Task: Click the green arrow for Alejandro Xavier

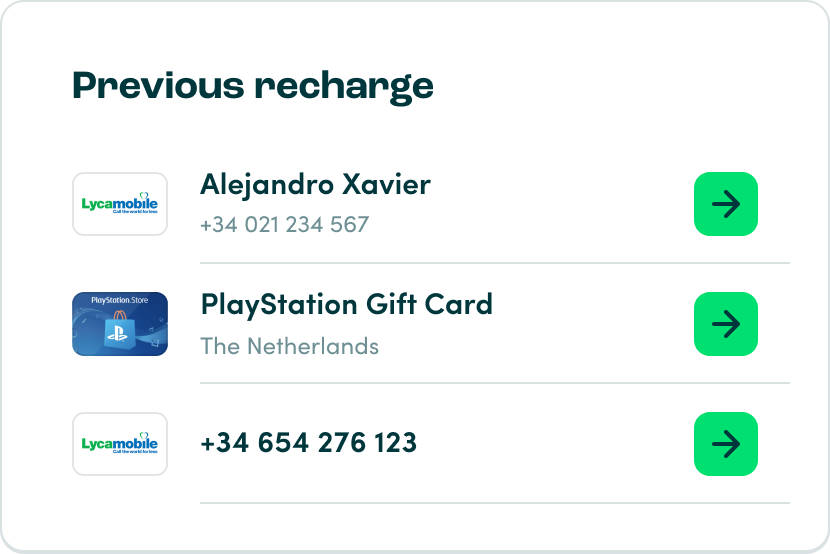Action: [x=725, y=204]
